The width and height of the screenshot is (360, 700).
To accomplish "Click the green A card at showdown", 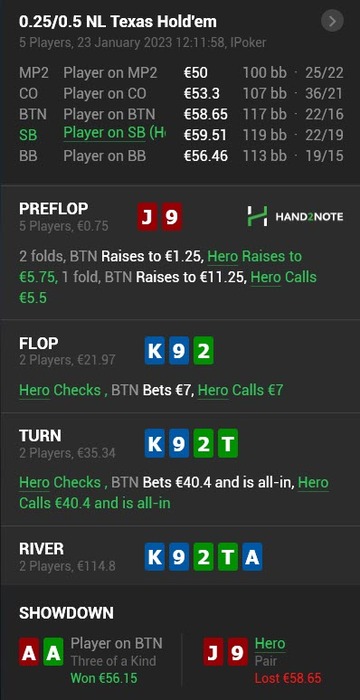I will (x=53, y=653).
